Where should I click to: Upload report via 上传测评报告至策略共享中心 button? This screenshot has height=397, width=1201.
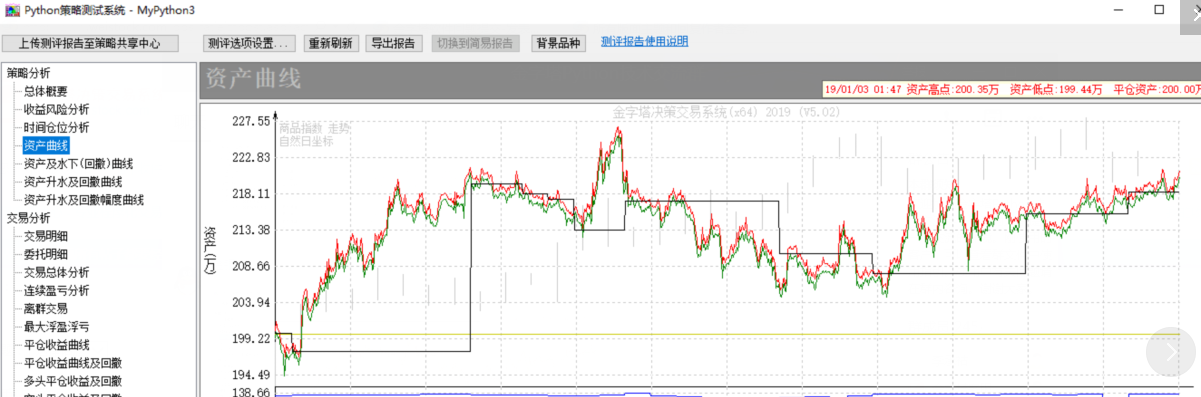coord(90,44)
